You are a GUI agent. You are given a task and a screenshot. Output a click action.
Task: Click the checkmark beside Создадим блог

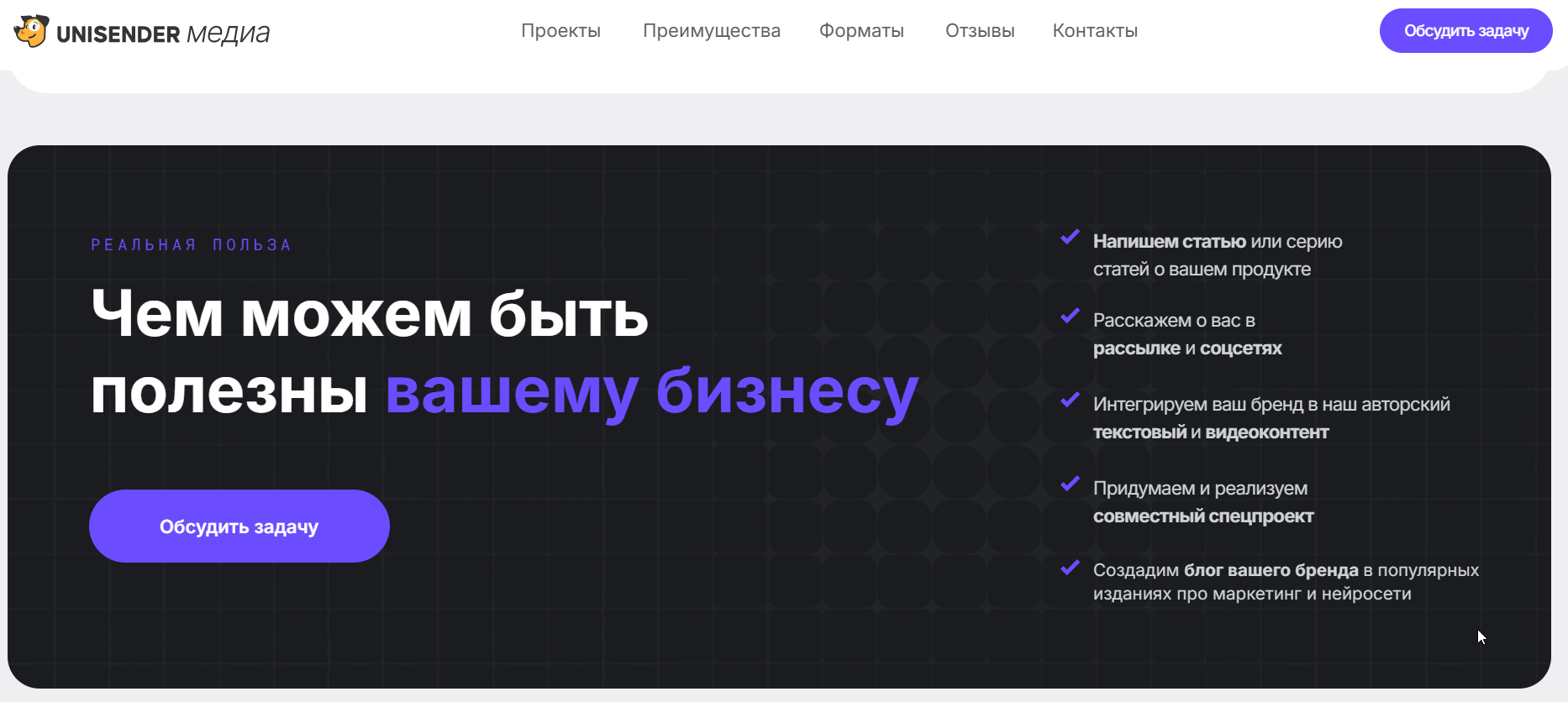[x=1070, y=568]
